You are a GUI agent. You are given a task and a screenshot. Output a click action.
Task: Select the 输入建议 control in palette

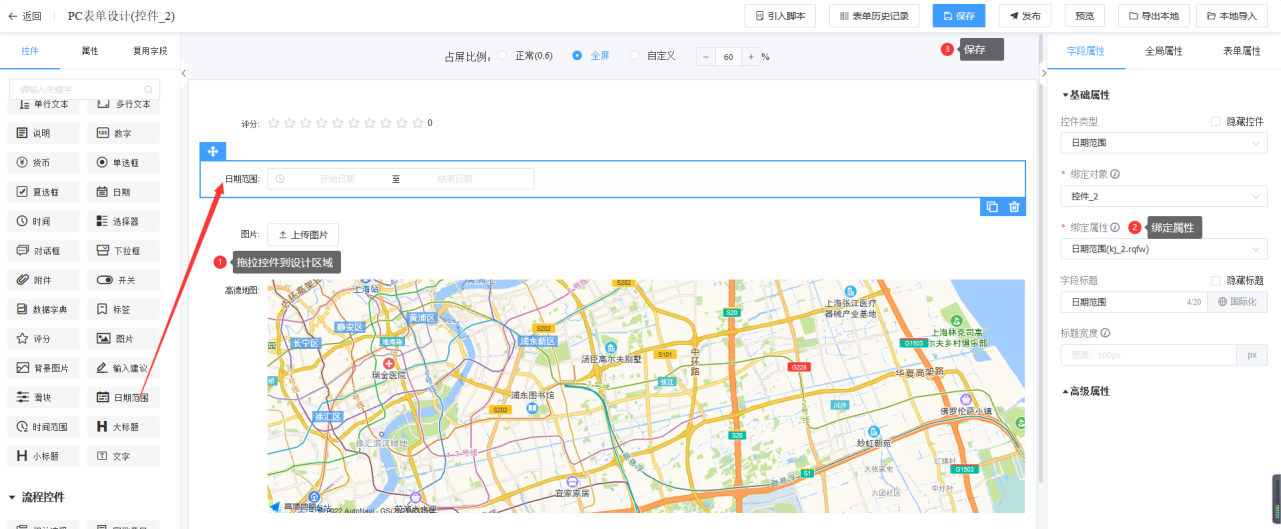(x=123, y=368)
